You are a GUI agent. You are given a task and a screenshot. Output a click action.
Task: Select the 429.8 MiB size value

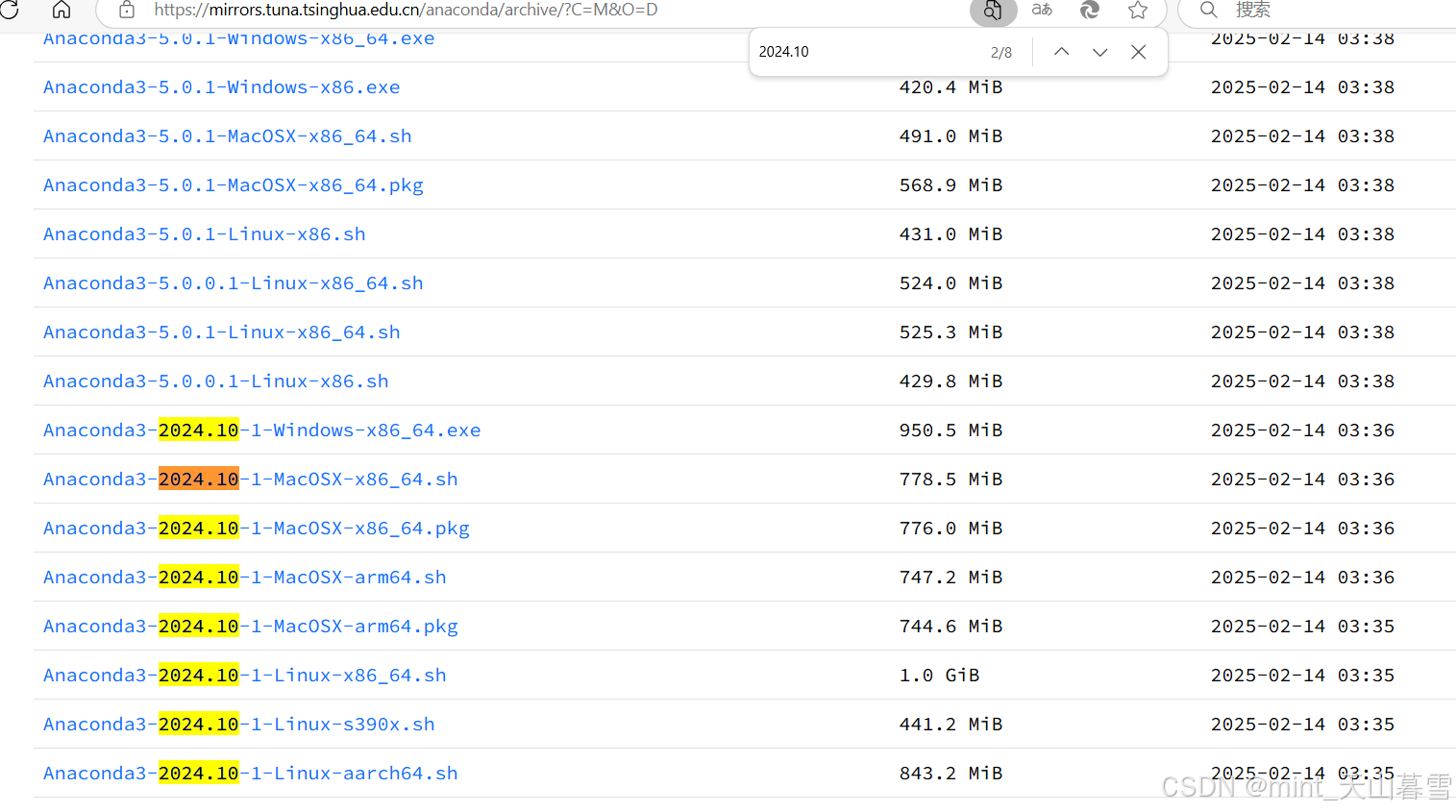tap(950, 381)
